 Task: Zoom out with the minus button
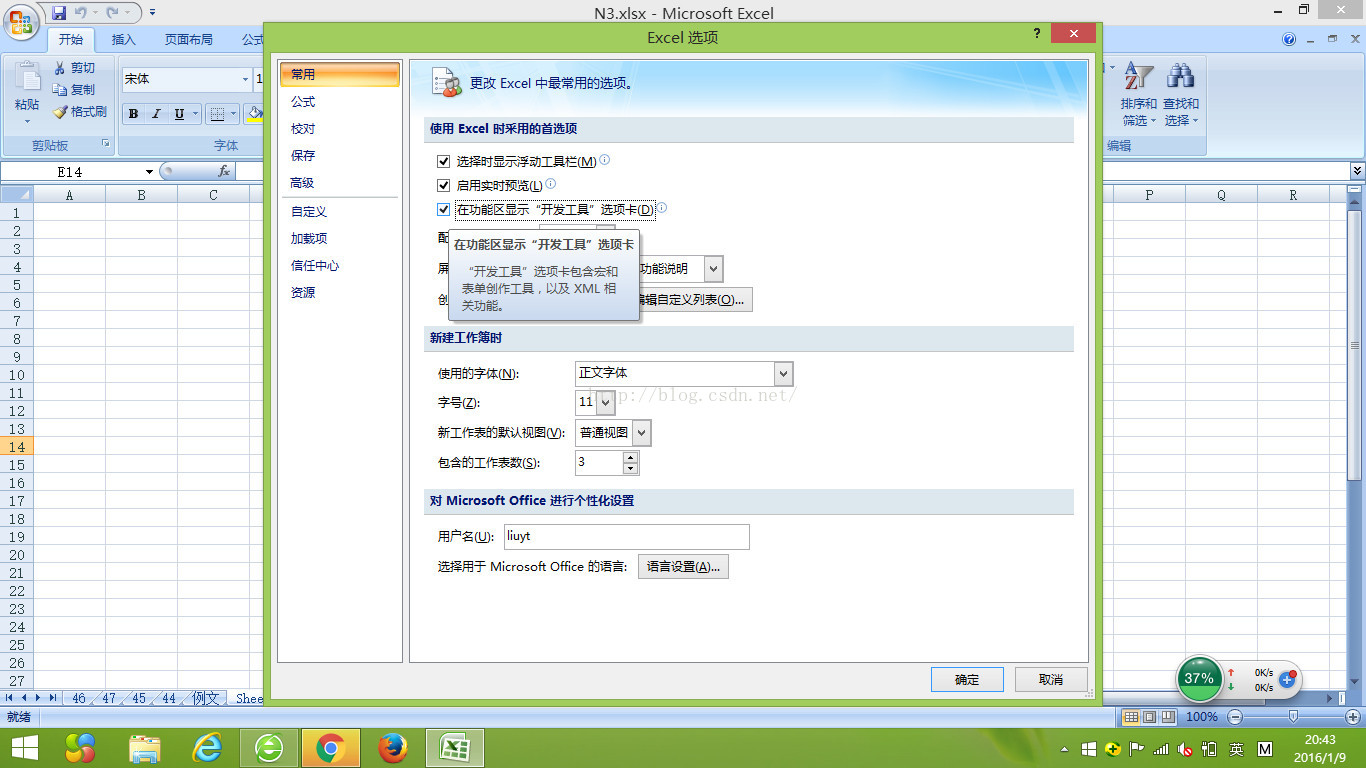1235,717
